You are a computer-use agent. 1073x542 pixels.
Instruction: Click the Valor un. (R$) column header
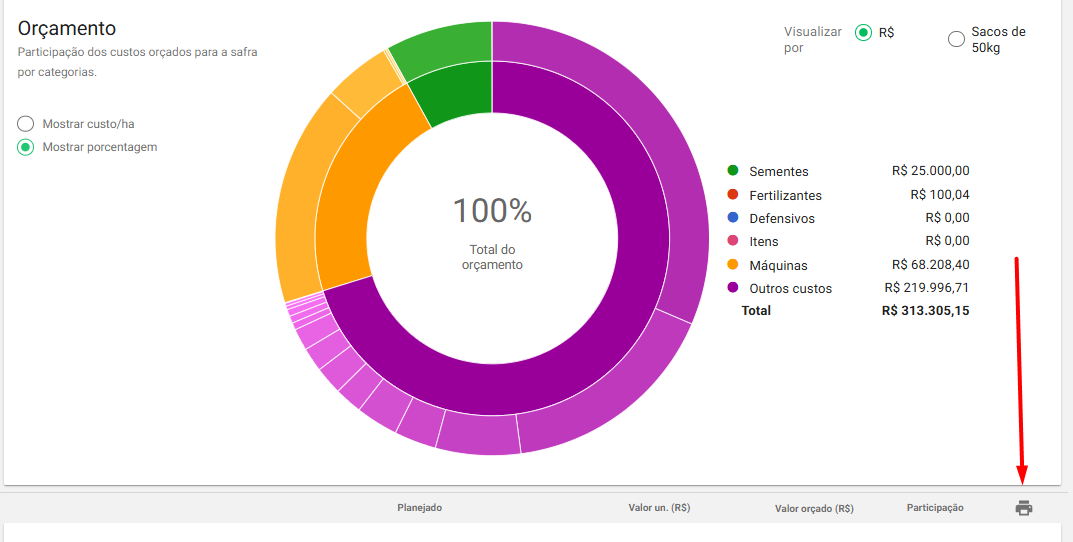[x=659, y=508]
